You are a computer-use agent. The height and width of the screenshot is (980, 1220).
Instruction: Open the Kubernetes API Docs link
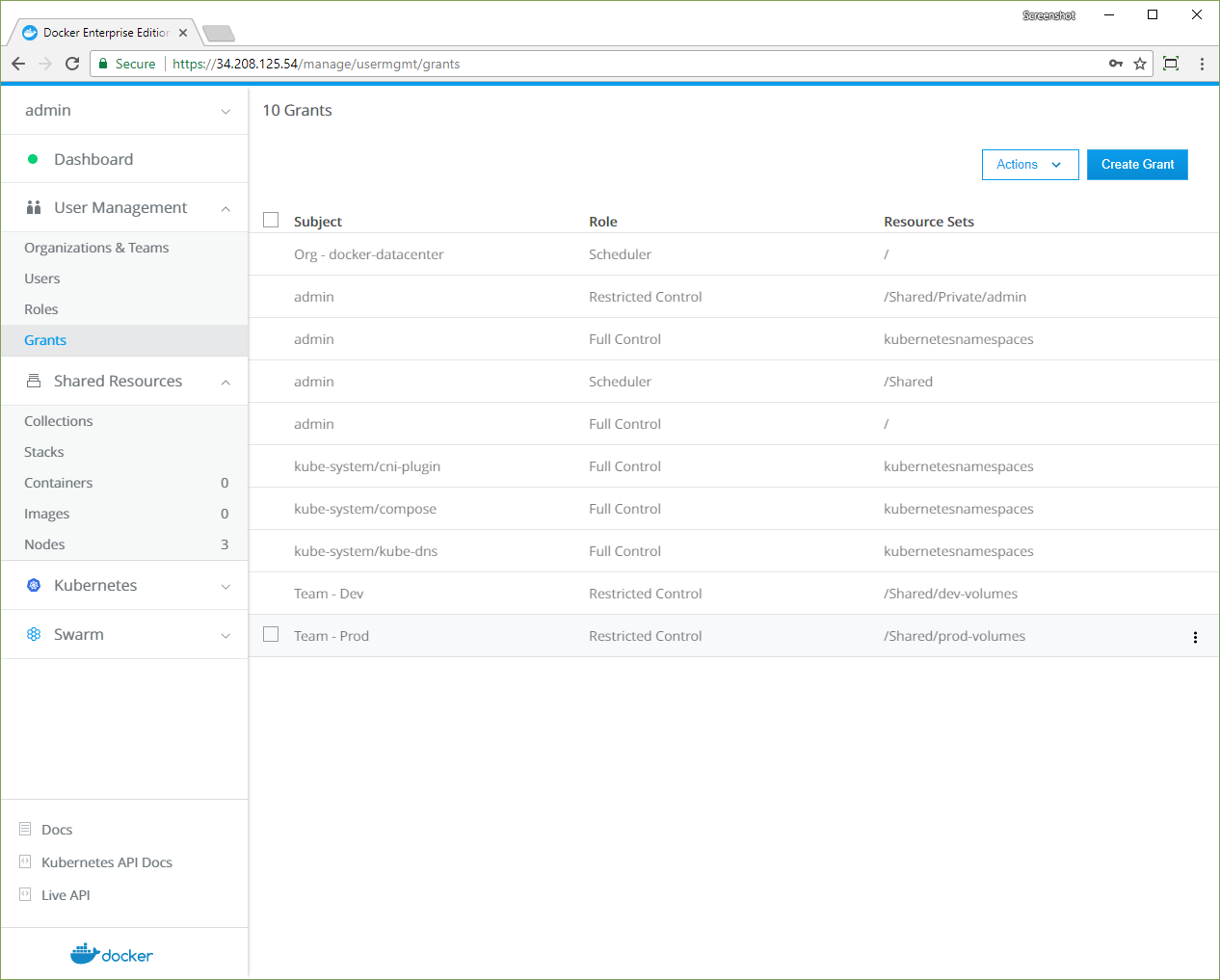106,862
